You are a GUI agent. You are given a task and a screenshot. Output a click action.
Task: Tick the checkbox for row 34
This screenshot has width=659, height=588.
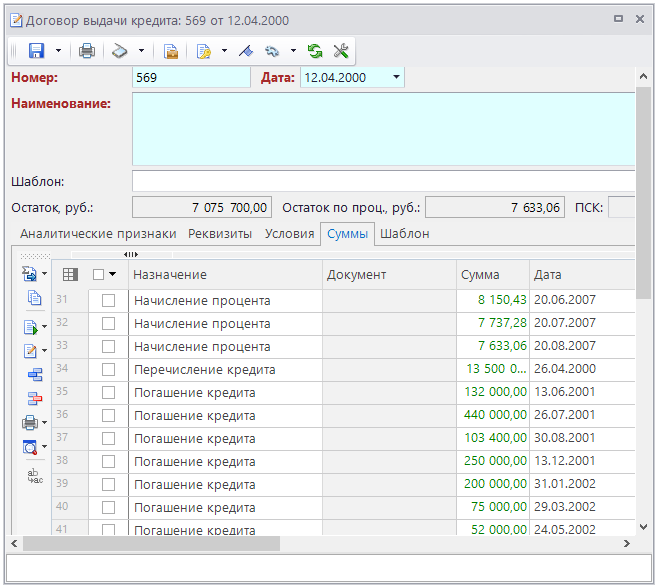point(108,370)
